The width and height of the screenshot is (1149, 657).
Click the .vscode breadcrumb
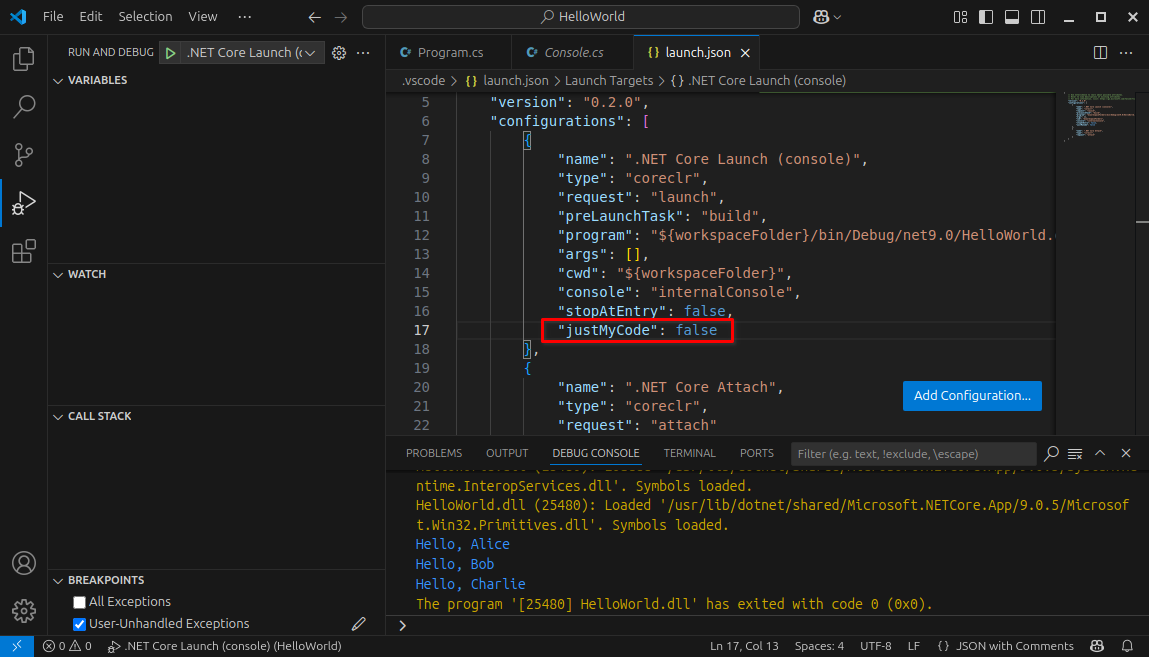point(424,81)
